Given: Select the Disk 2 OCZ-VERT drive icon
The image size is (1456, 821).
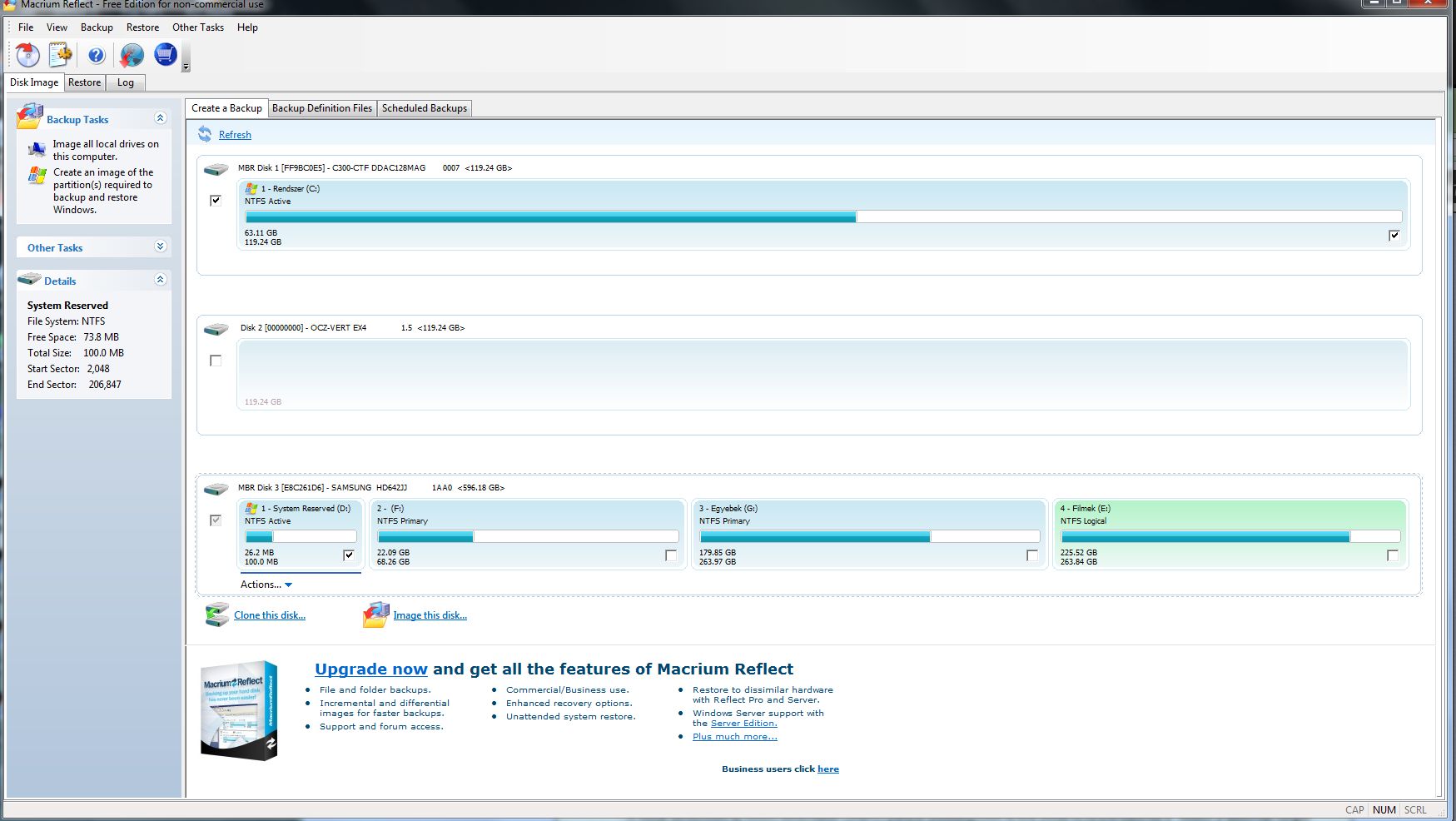Looking at the screenshot, I should click(x=216, y=329).
